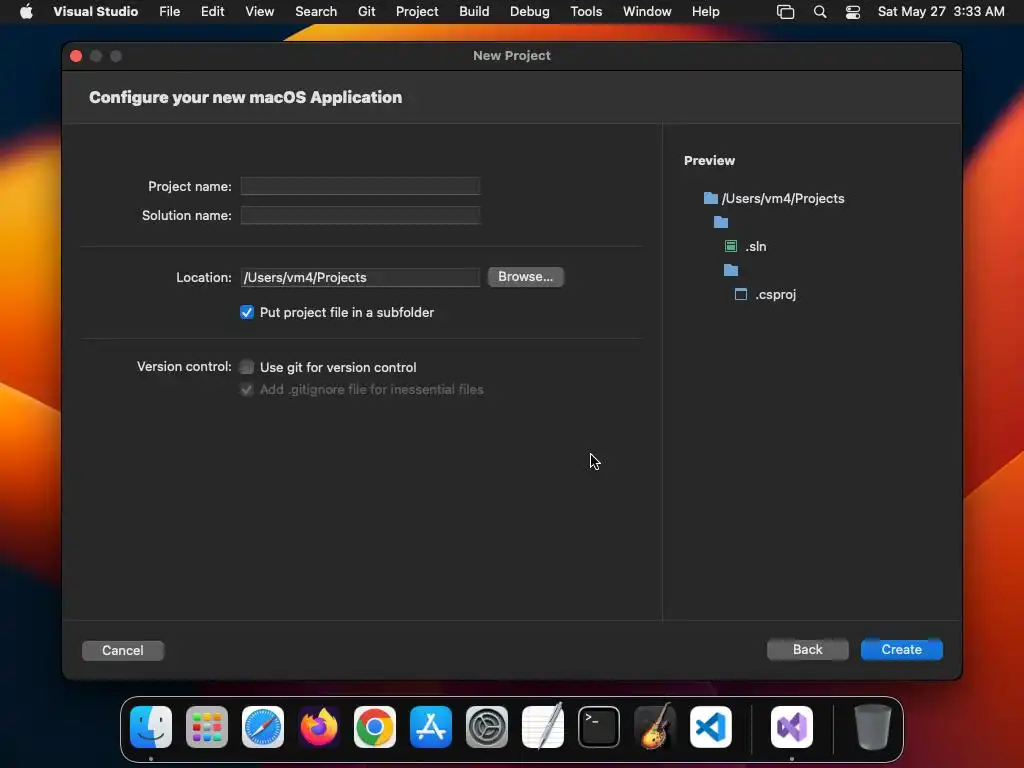Open the Search menu
This screenshot has width=1024, height=768.
[x=316, y=11]
